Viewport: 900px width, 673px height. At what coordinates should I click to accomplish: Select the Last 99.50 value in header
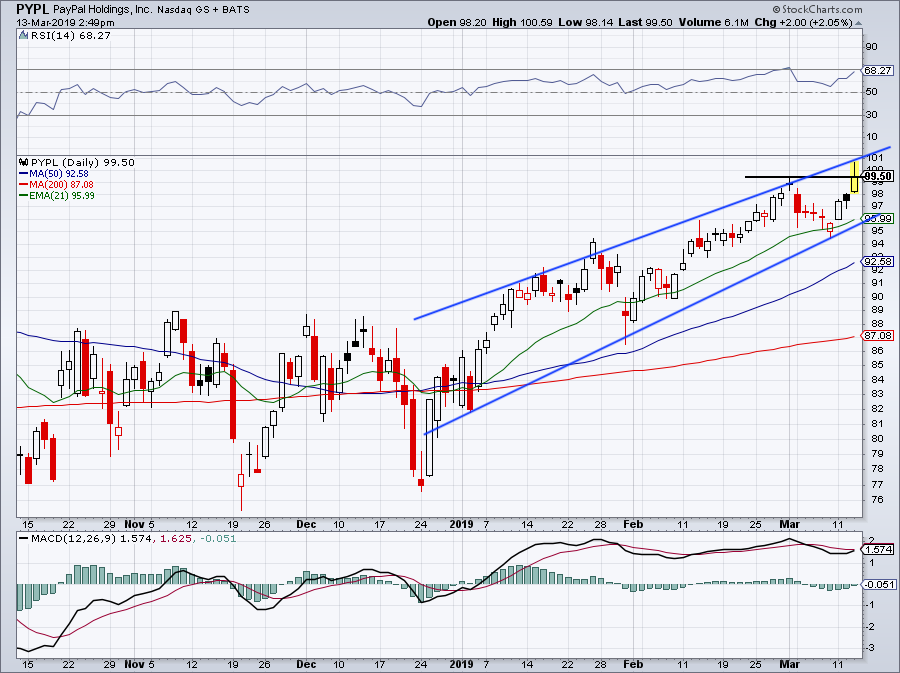pos(645,22)
